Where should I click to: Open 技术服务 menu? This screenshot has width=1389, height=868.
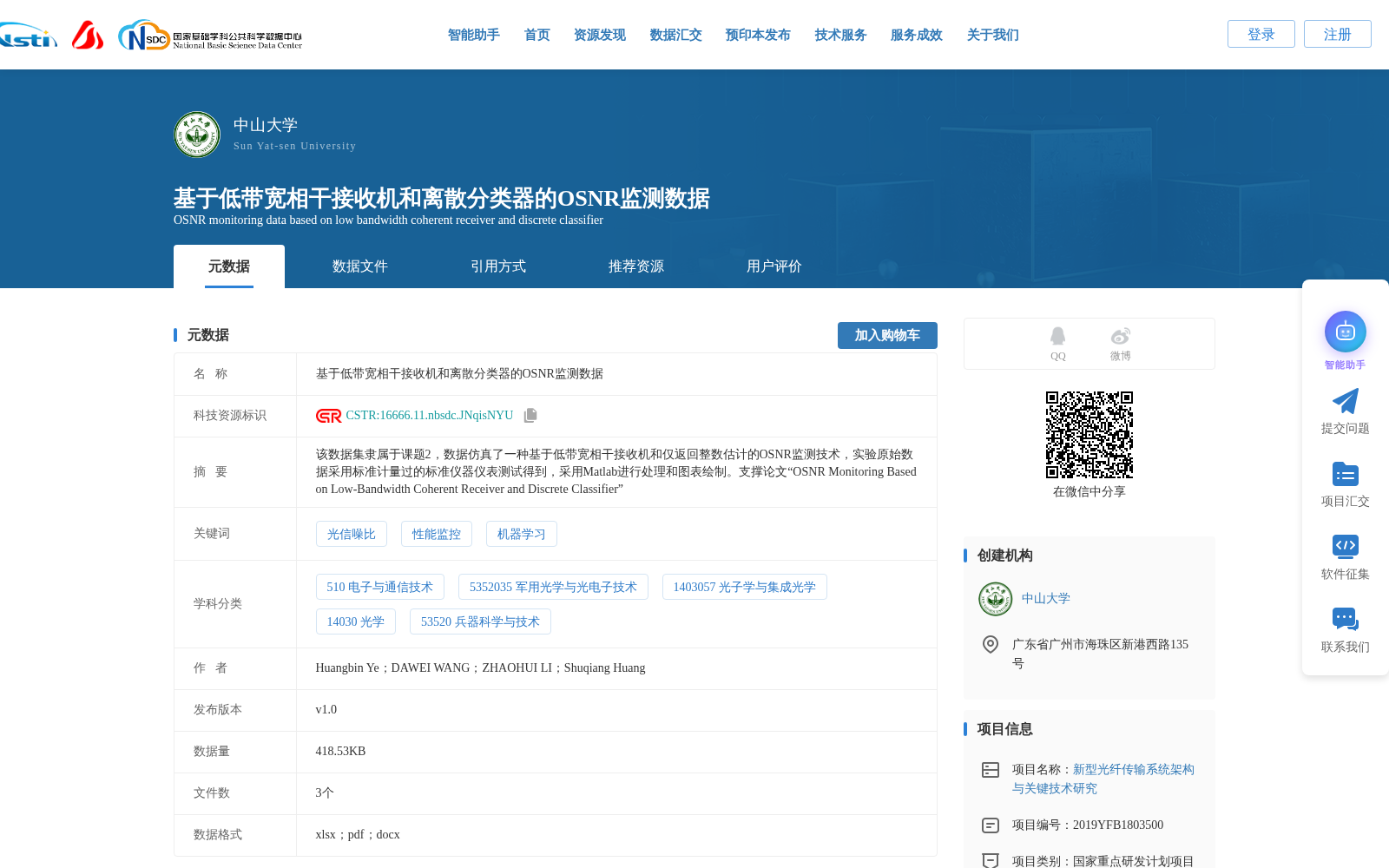[x=840, y=35]
